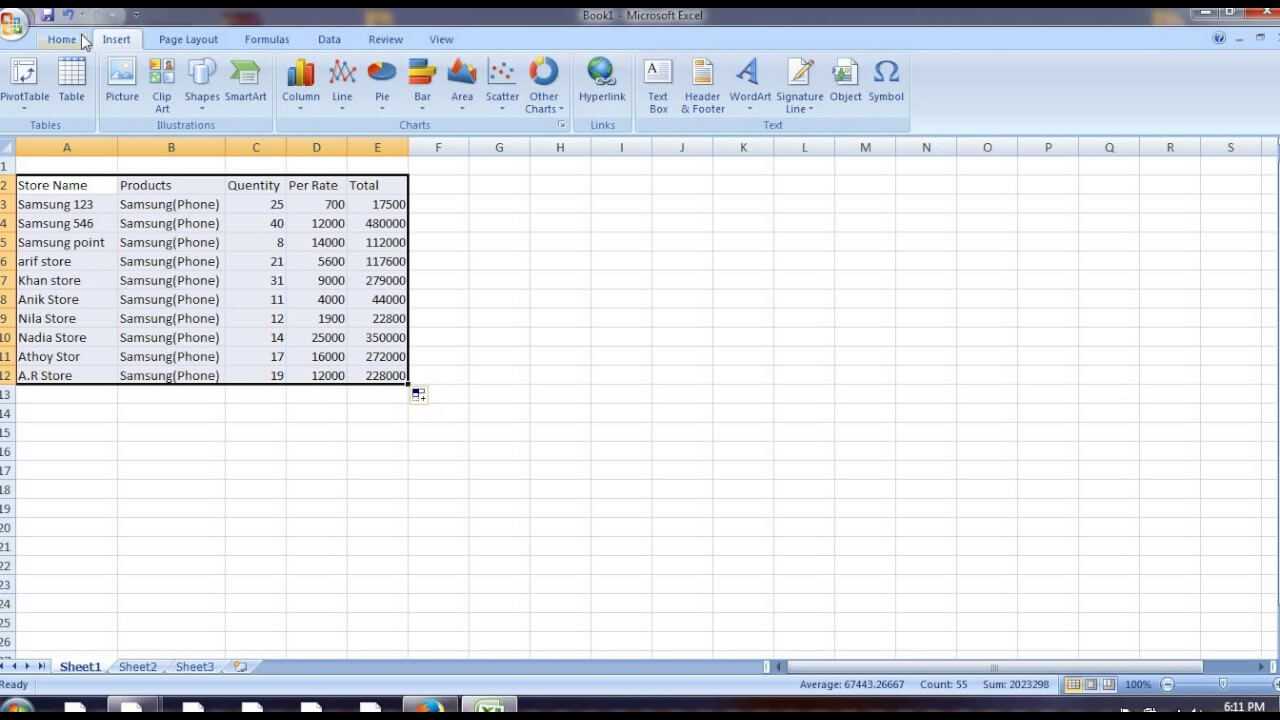Click the zoom slider handle
The height and width of the screenshot is (720, 1280).
tap(1222, 684)
